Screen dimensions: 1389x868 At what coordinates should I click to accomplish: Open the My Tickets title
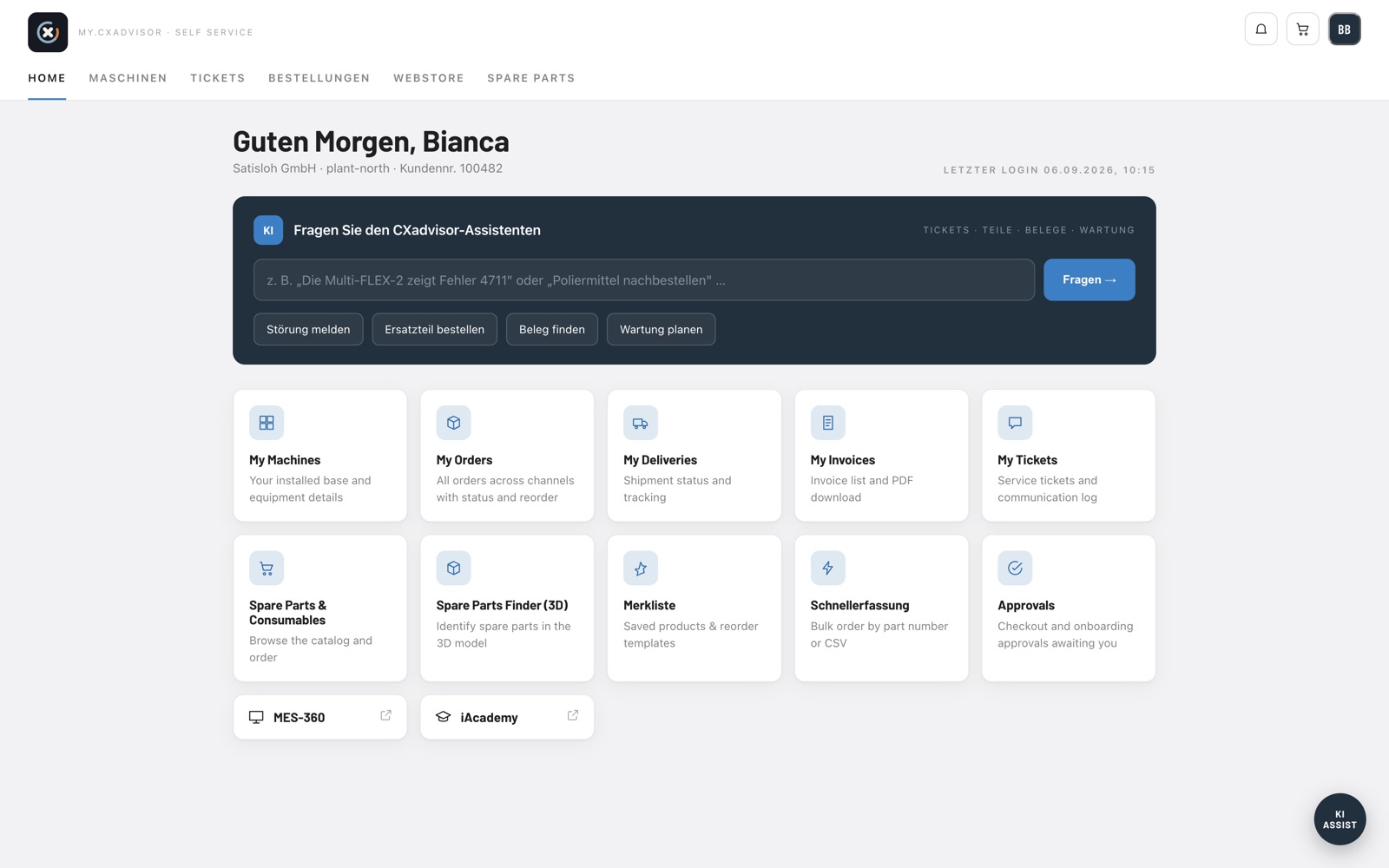[1027, 460]
